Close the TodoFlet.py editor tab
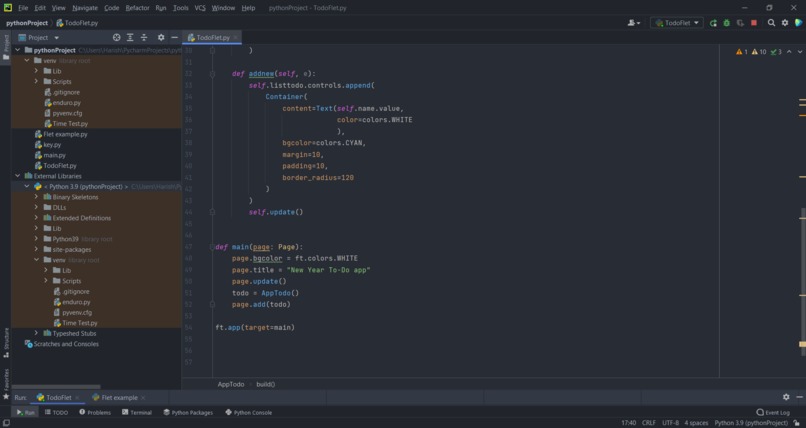 (236, 38)
